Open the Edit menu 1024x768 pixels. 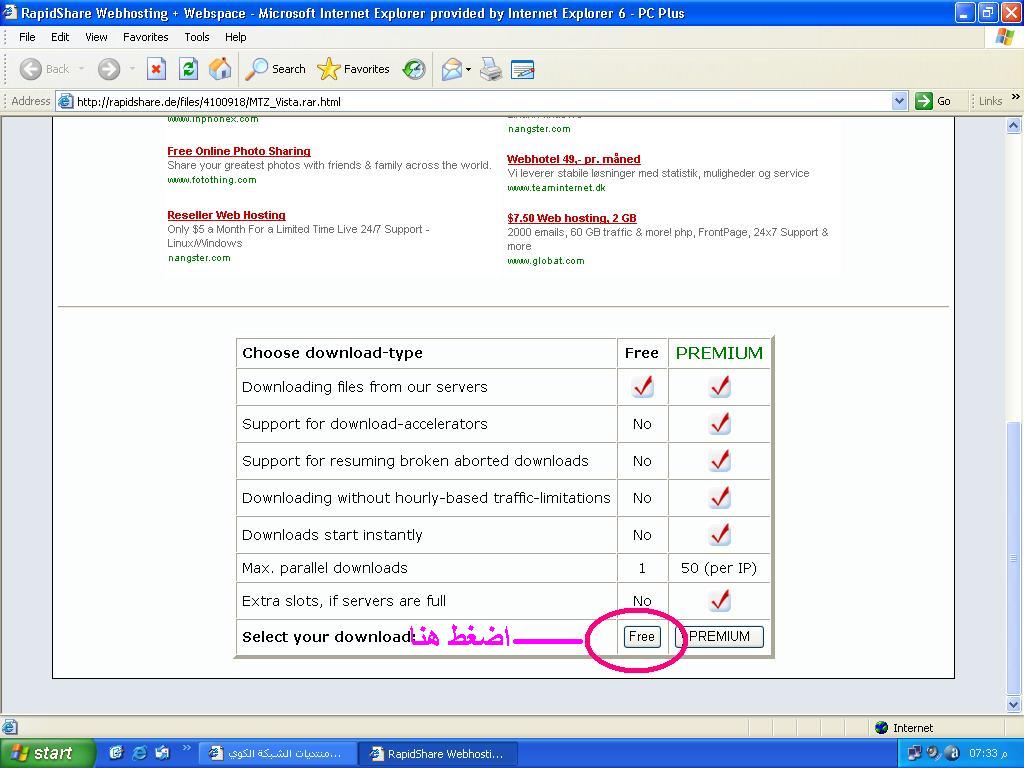60,37
